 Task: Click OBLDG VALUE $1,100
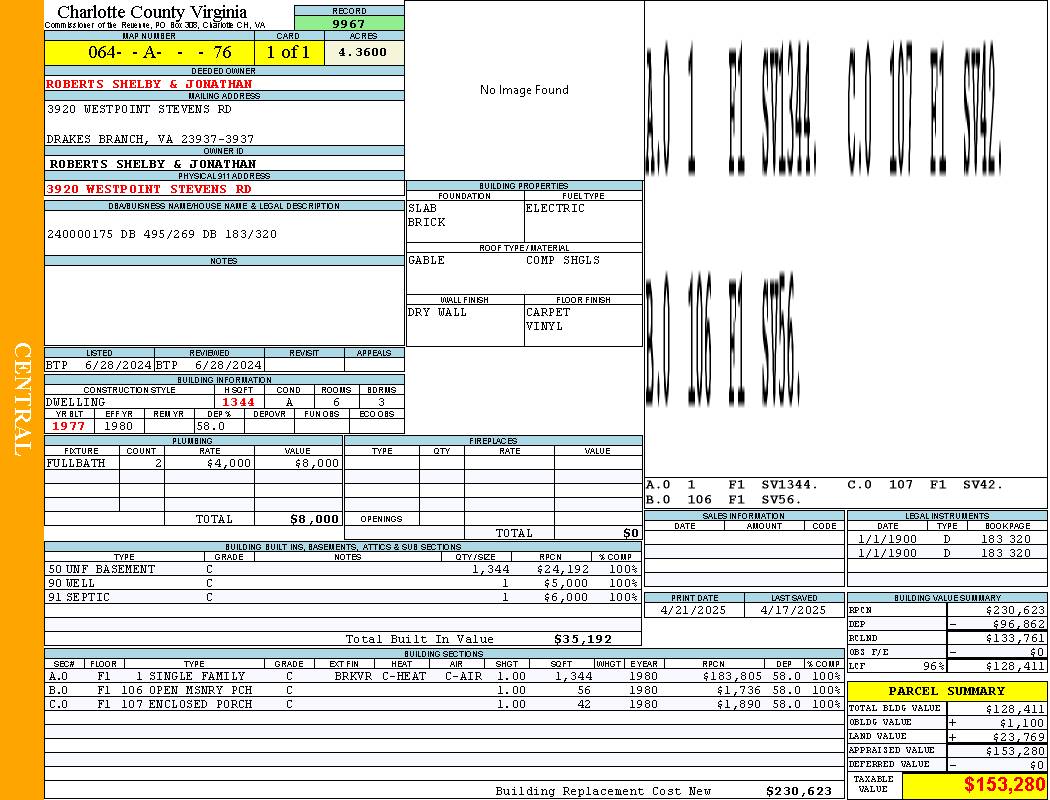(1022, 723)
